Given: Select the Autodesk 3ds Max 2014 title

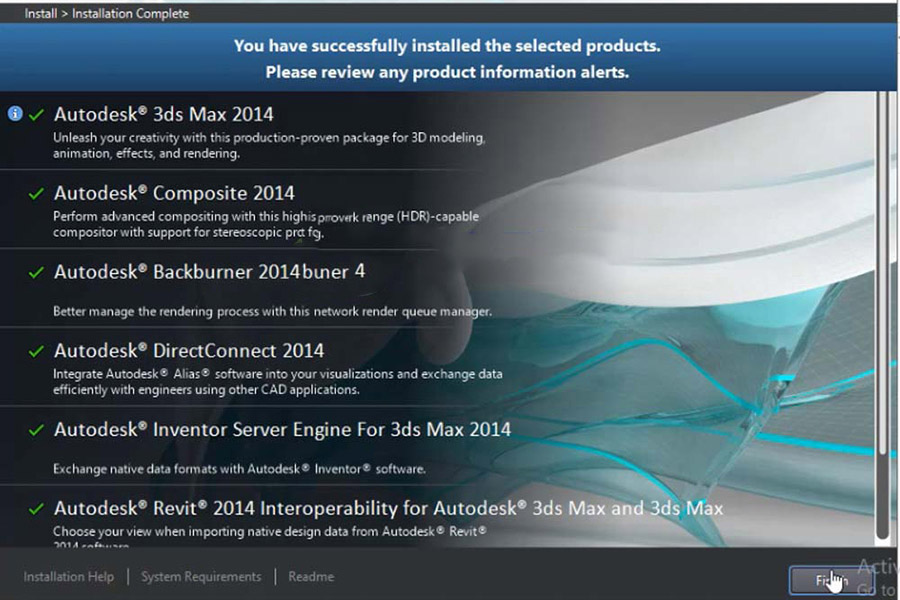Looking at the screenshot, I should pyautogui.click(x=164, y=114).
